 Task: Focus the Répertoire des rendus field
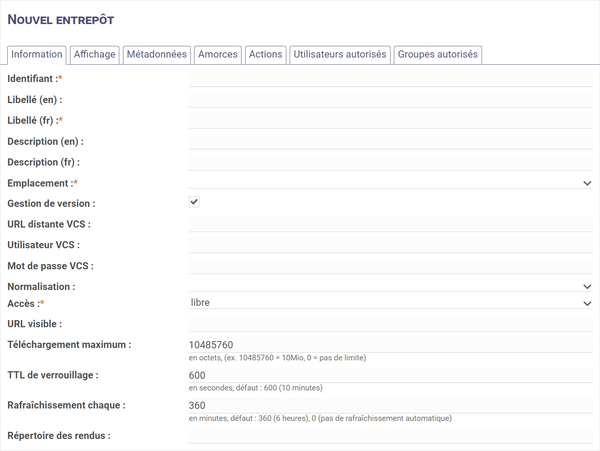pyautogui.click(x=391, y=436)
